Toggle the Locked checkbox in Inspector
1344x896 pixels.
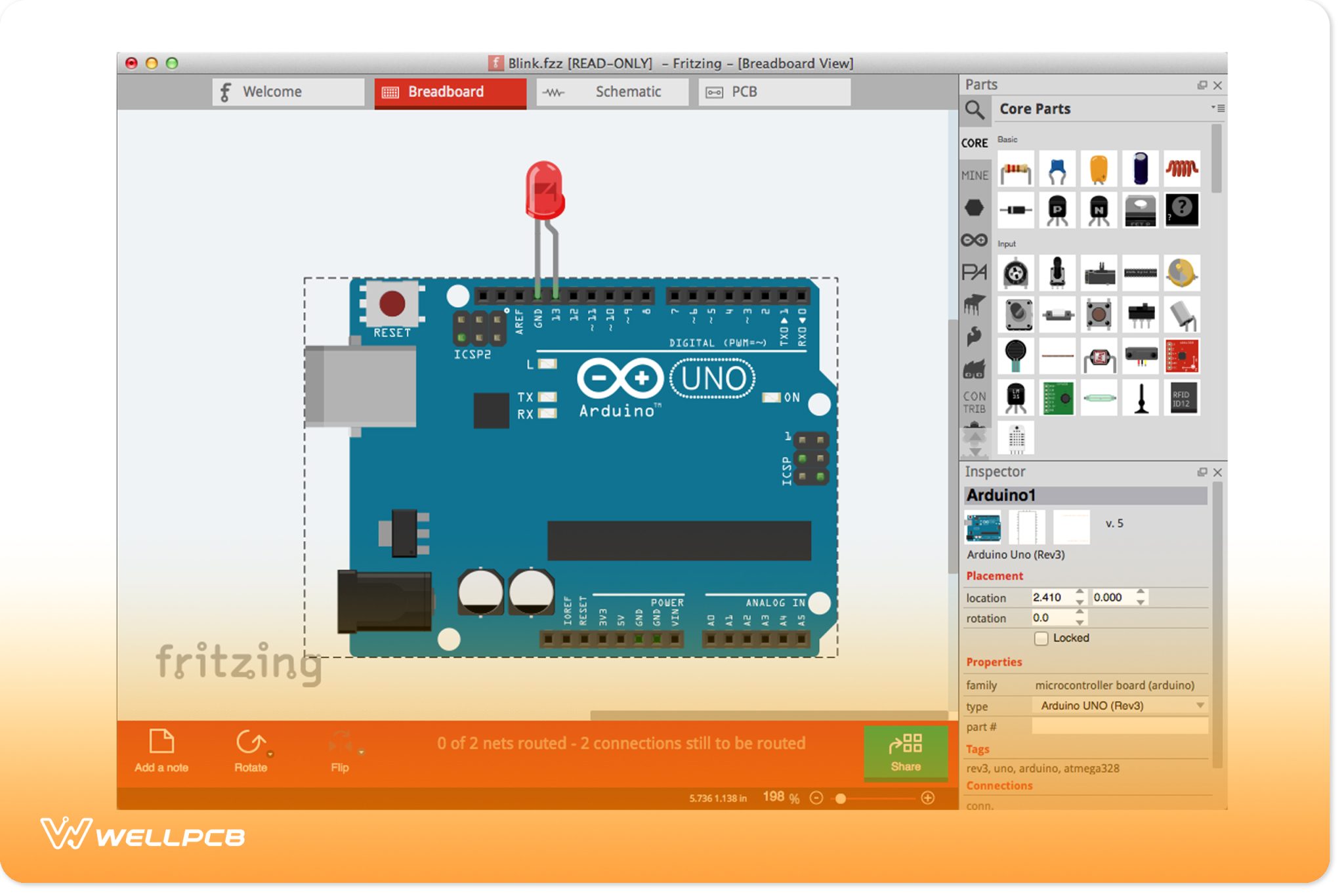[x=1041, y=638]
